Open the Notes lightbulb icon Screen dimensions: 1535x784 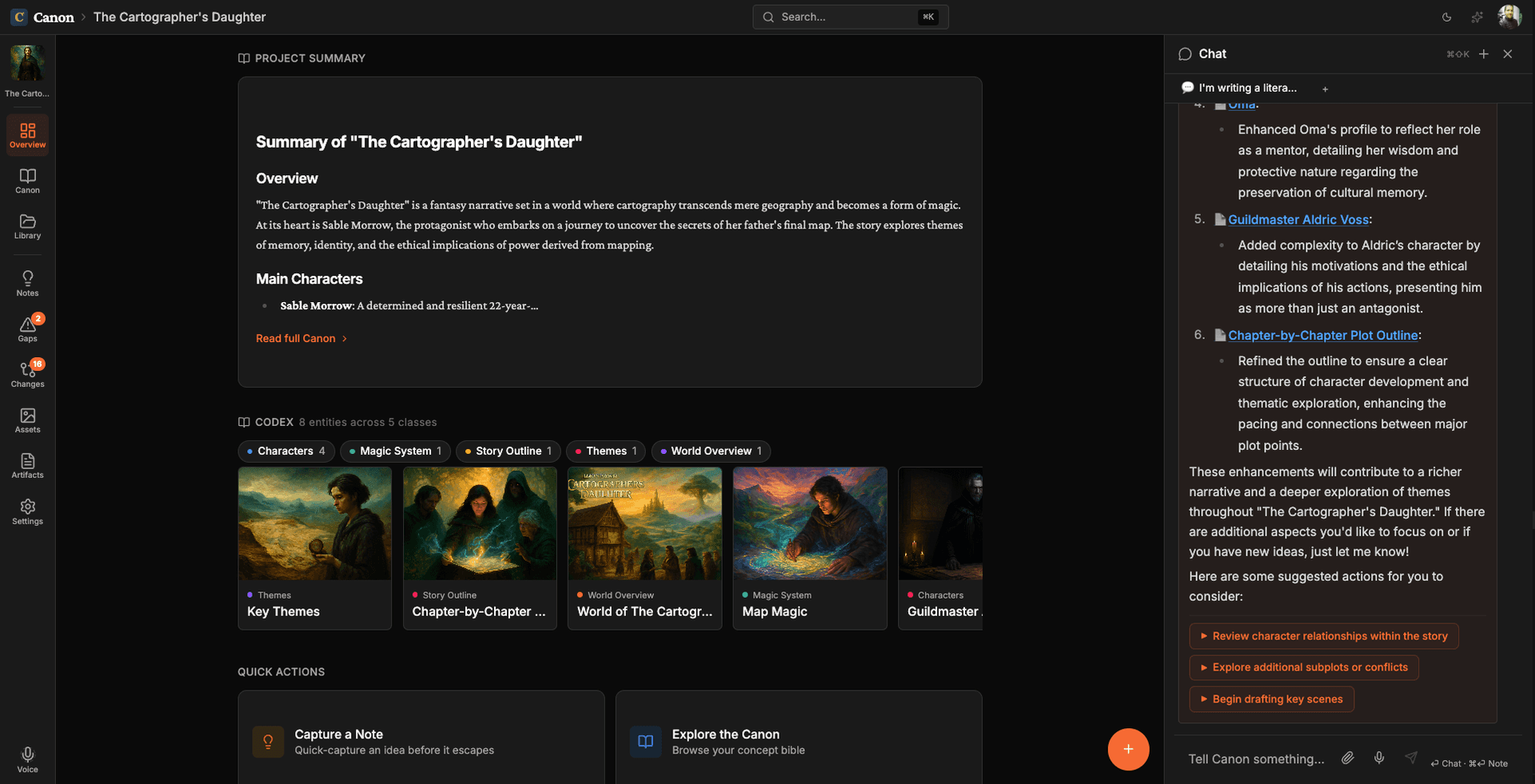27,283
